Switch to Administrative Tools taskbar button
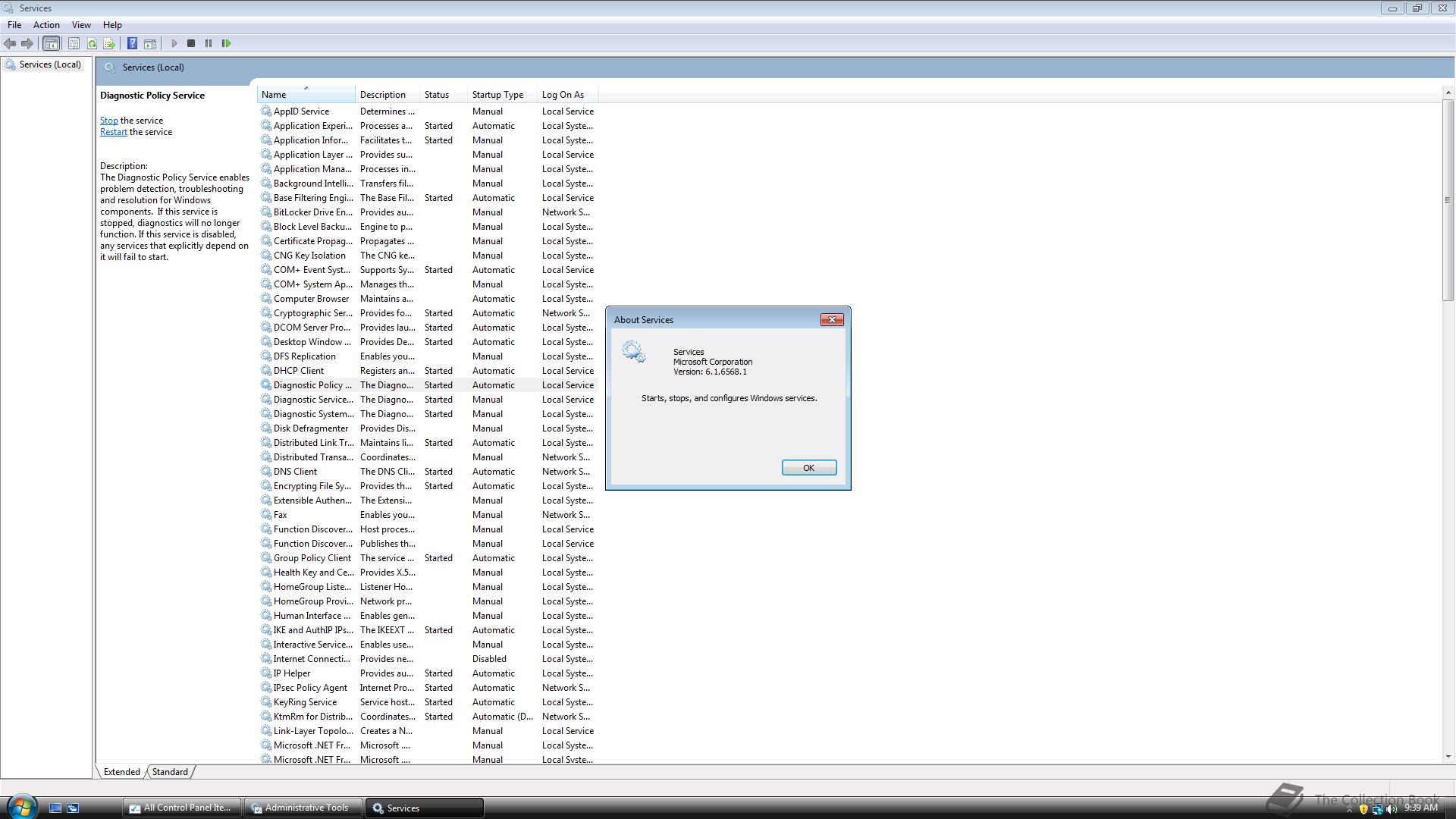The height and width of the screenshot is (819, 1456). click(x=302, y=808)
